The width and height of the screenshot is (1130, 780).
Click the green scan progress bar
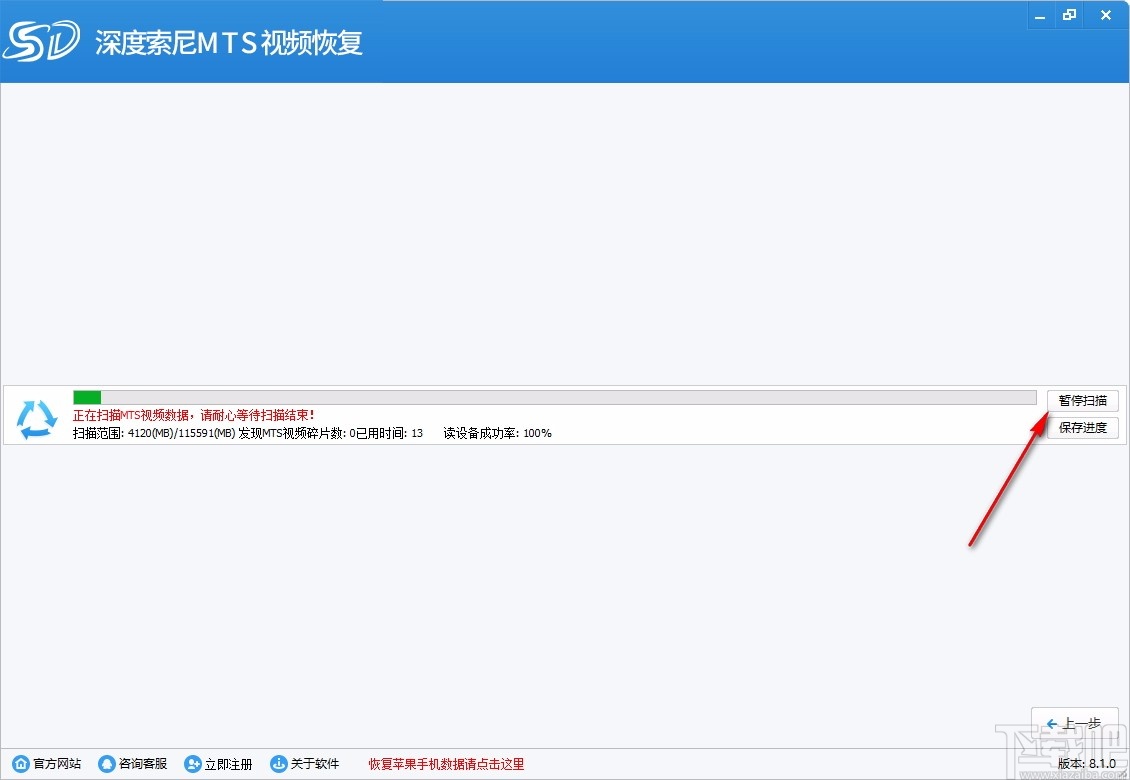click(86, 396)
